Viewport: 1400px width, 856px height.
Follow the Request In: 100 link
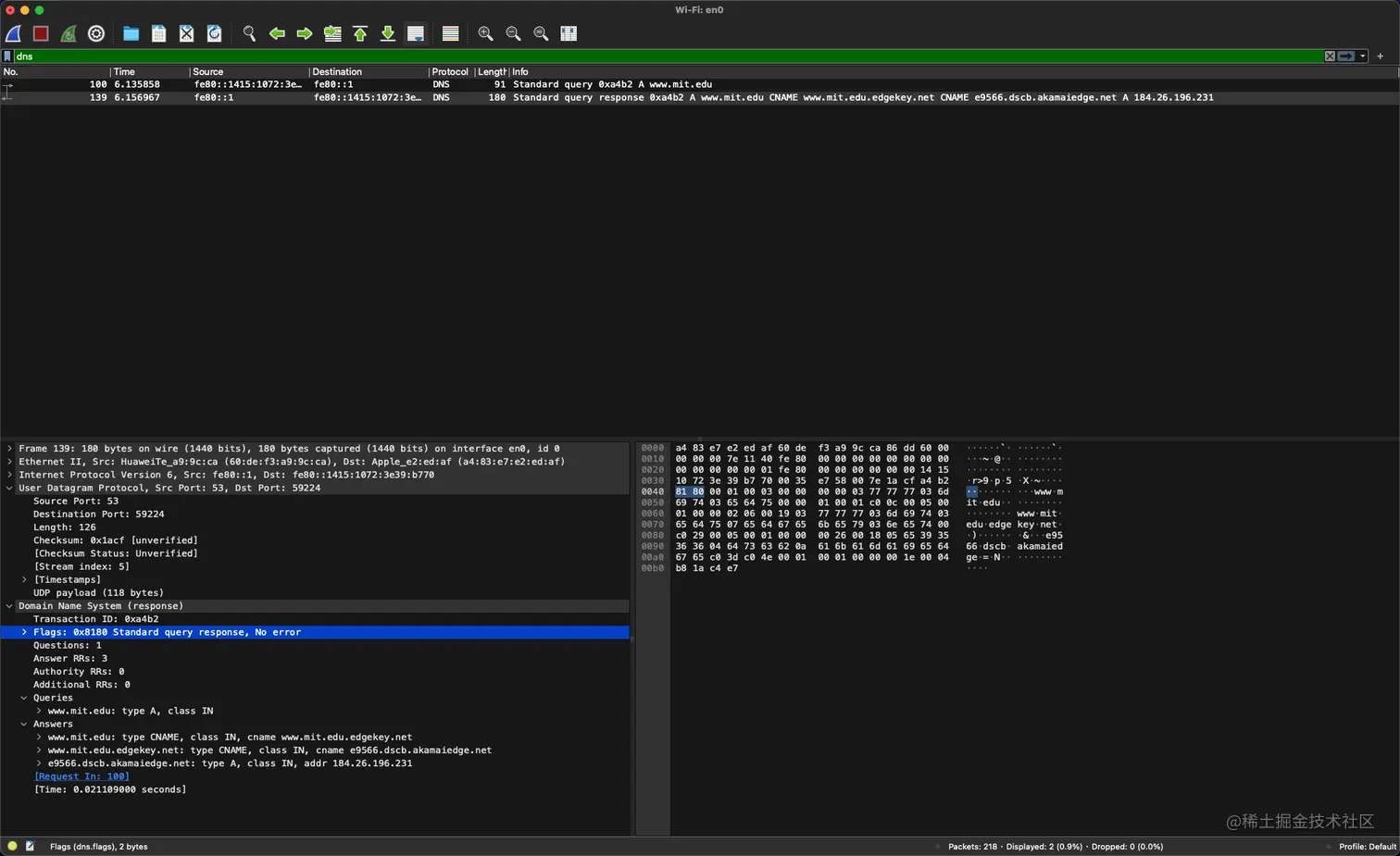[81, 776]
